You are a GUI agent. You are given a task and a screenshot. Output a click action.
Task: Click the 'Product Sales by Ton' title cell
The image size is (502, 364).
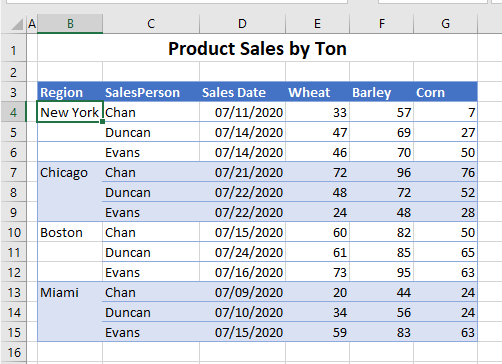coord(257,48)
